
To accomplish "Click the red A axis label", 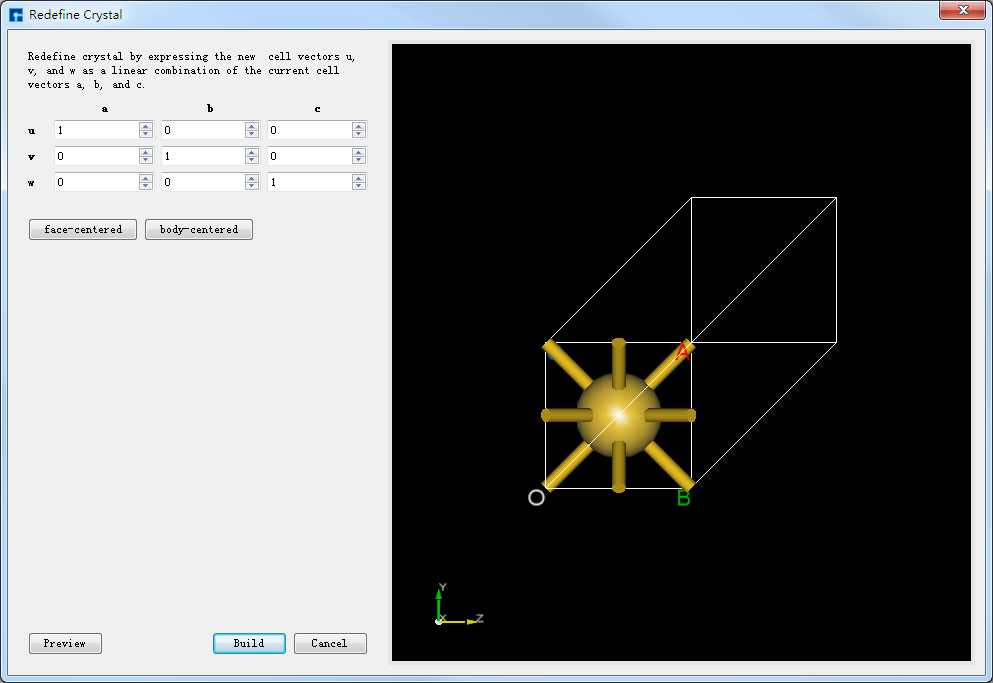I will (682, 351).
